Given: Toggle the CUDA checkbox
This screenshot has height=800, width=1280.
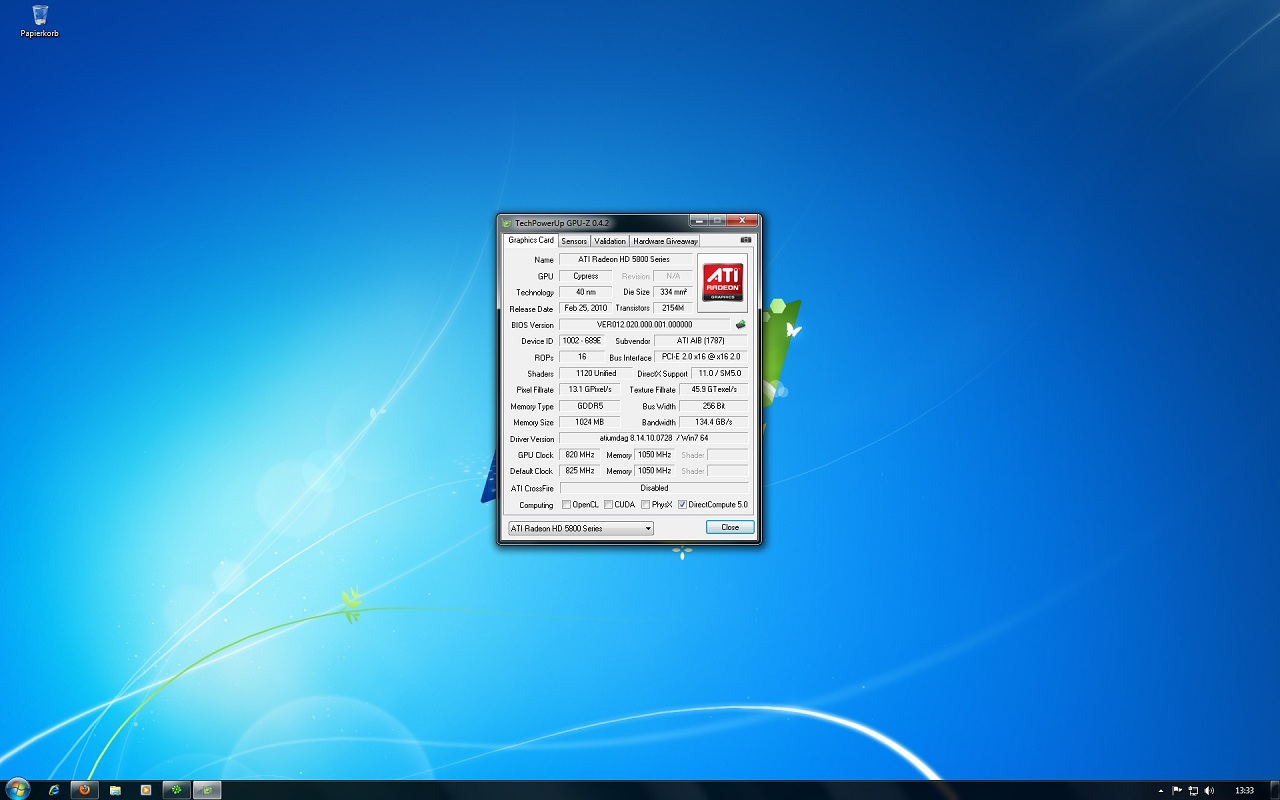Looking at the screenshot, I should 609,505.
